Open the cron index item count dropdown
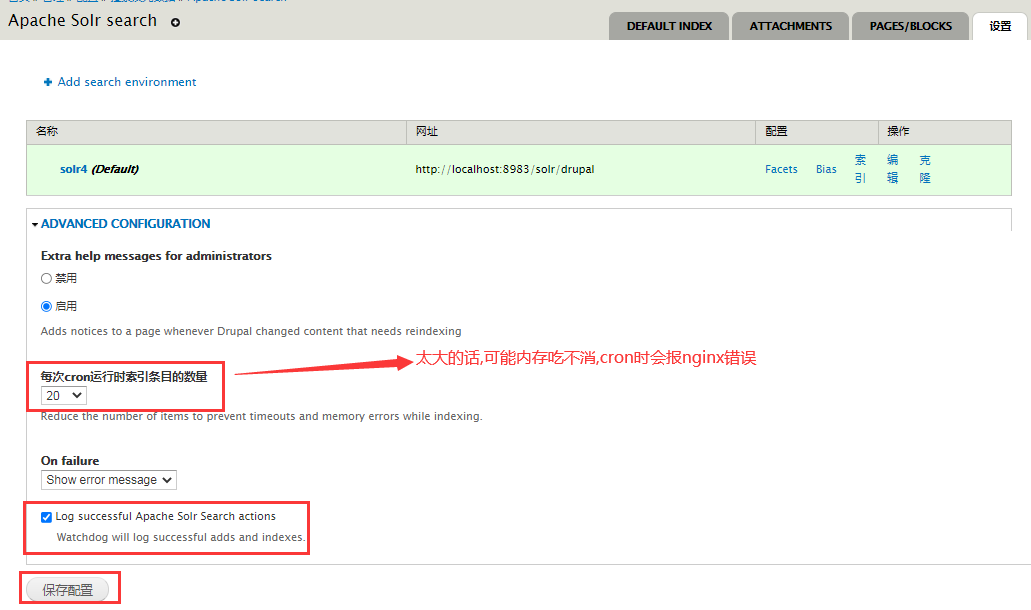The height and width of the screenshot is (610, 1031). tap(63, 396)
